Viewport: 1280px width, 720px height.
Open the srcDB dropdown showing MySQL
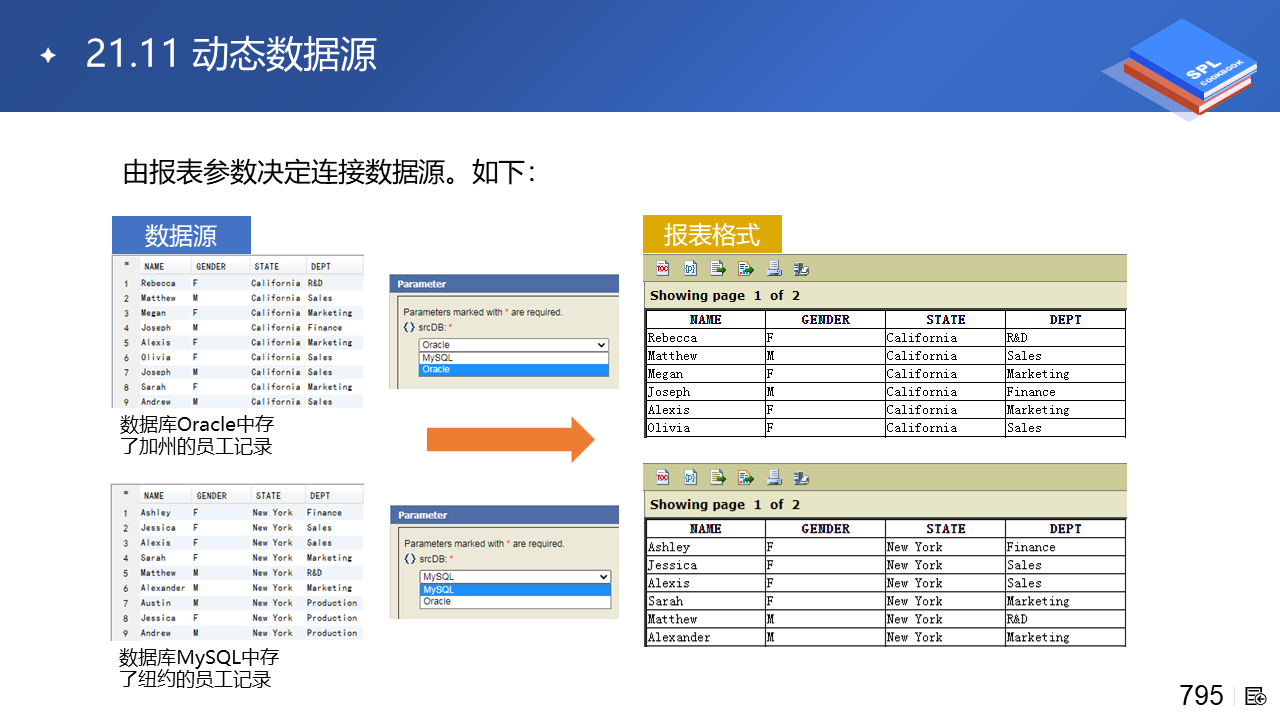pos(514,577)
